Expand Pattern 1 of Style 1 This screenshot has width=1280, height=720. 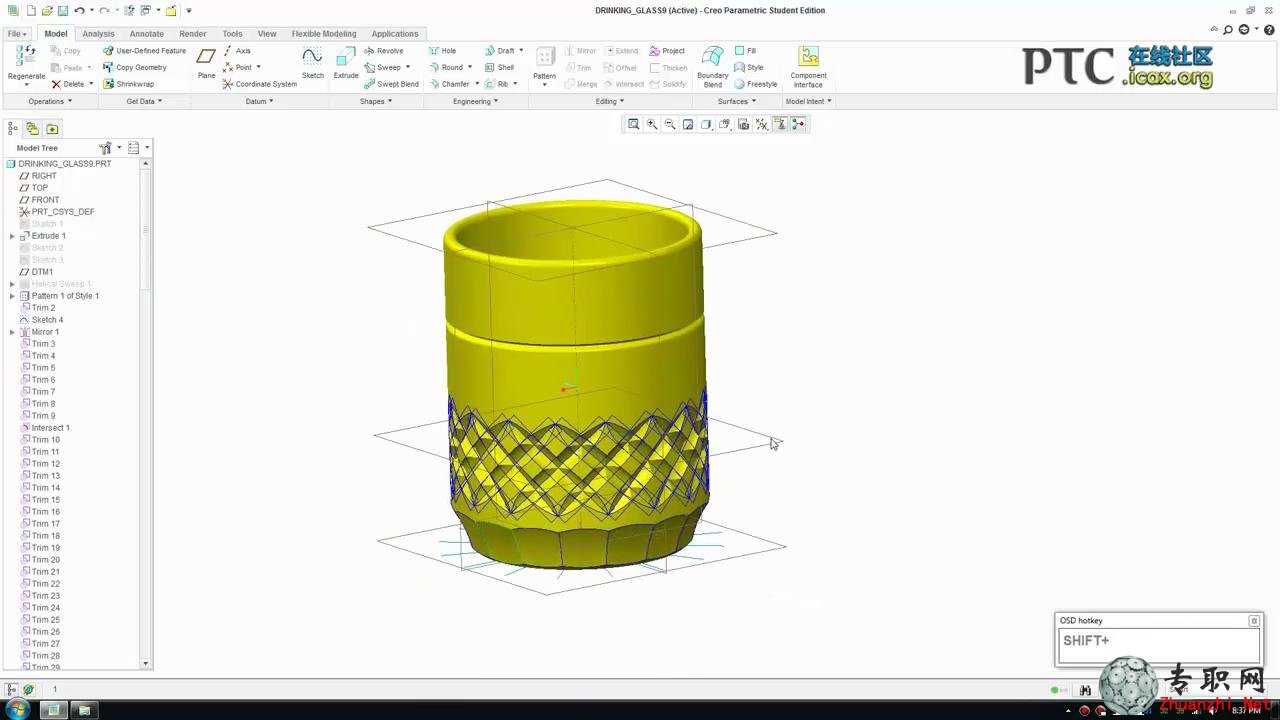pyautogui.click(x=12, y=296)
